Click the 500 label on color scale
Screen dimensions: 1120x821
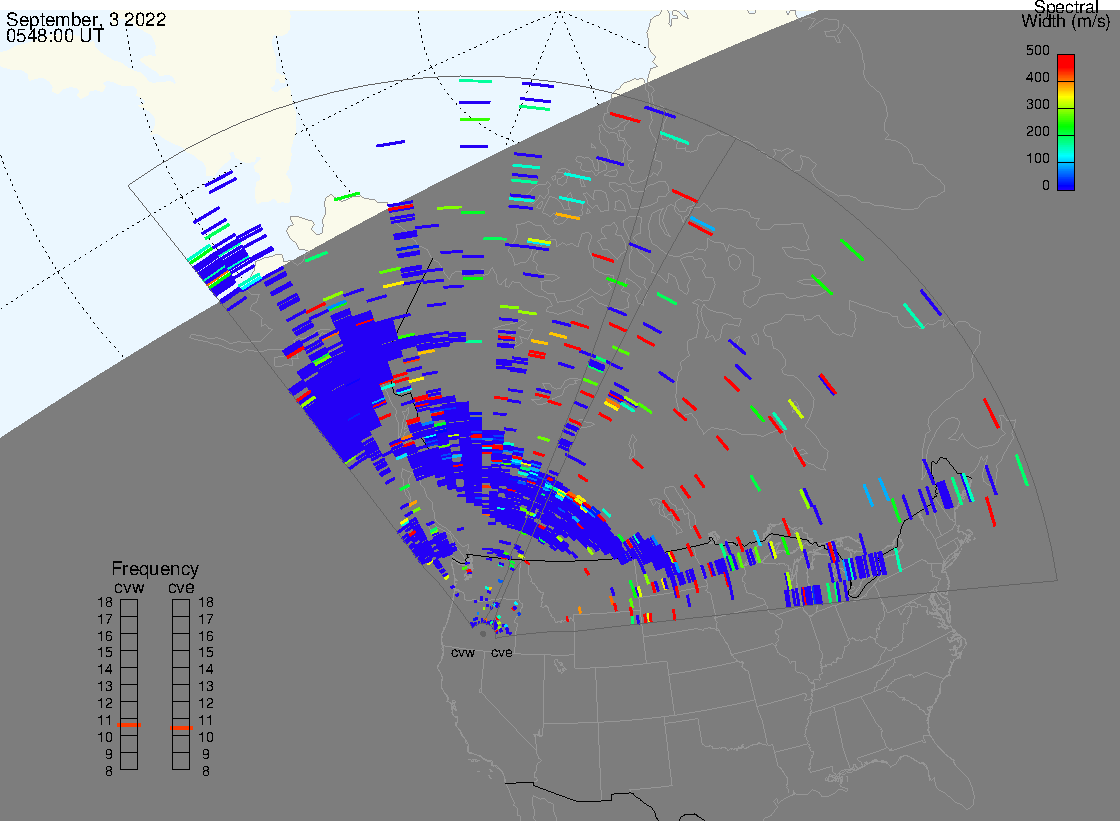1038,51
